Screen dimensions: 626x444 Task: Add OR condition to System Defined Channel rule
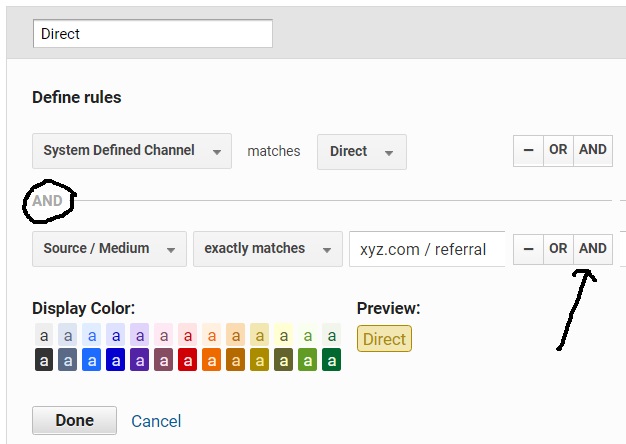(558, 151)
